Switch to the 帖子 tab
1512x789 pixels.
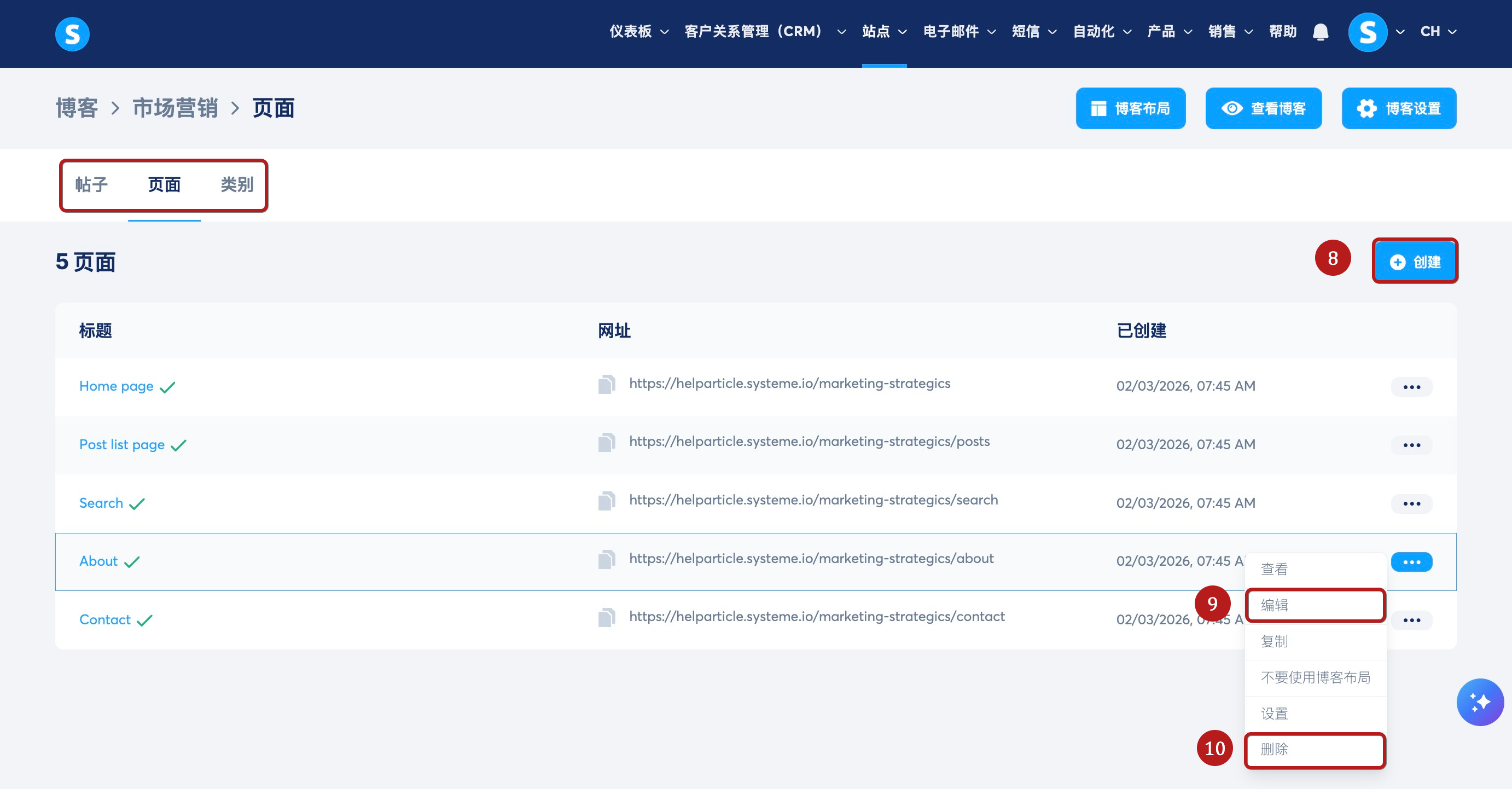[x=91, y=185]
